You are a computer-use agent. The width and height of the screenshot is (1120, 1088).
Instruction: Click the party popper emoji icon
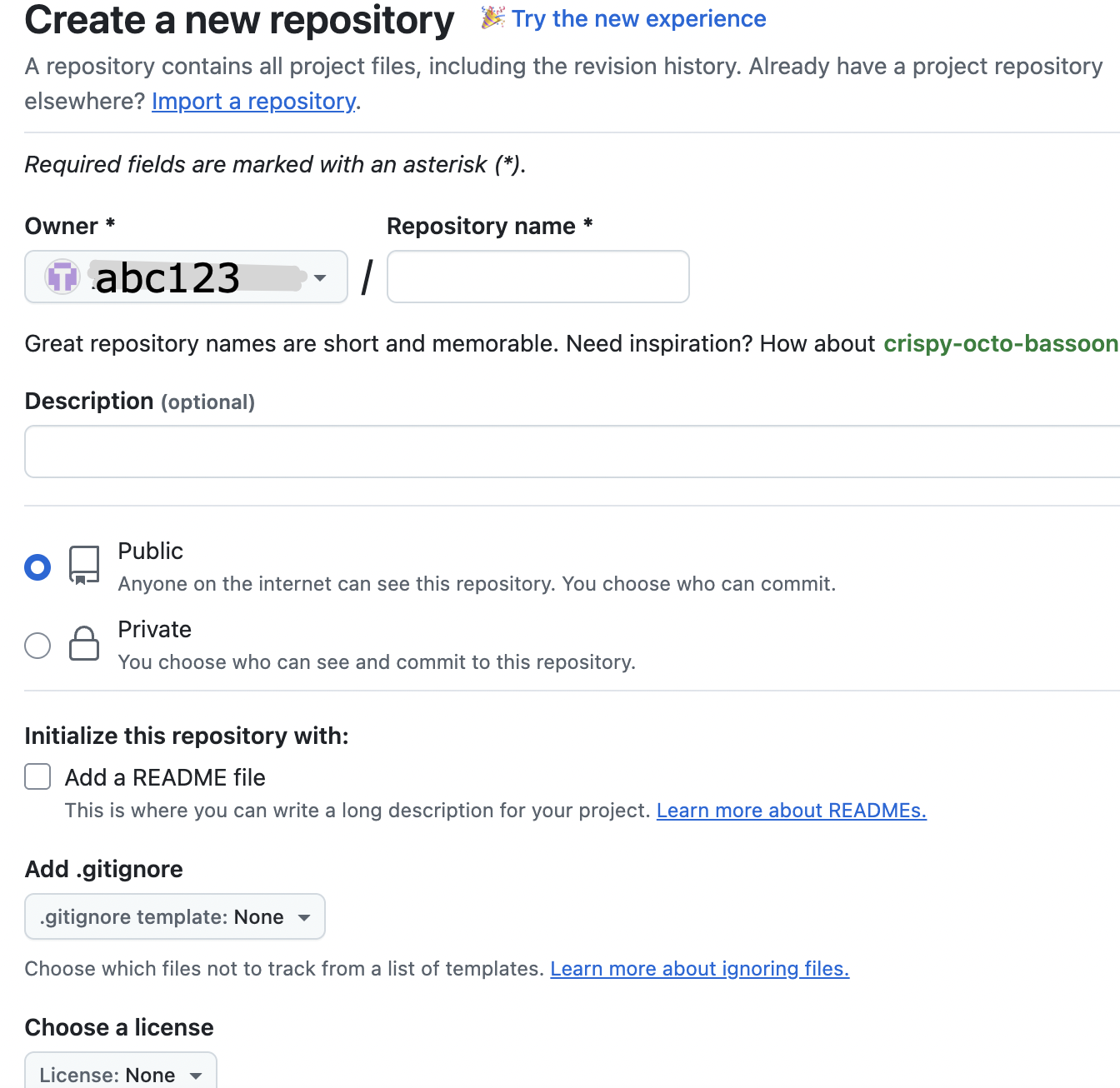(x=493, y=17)
